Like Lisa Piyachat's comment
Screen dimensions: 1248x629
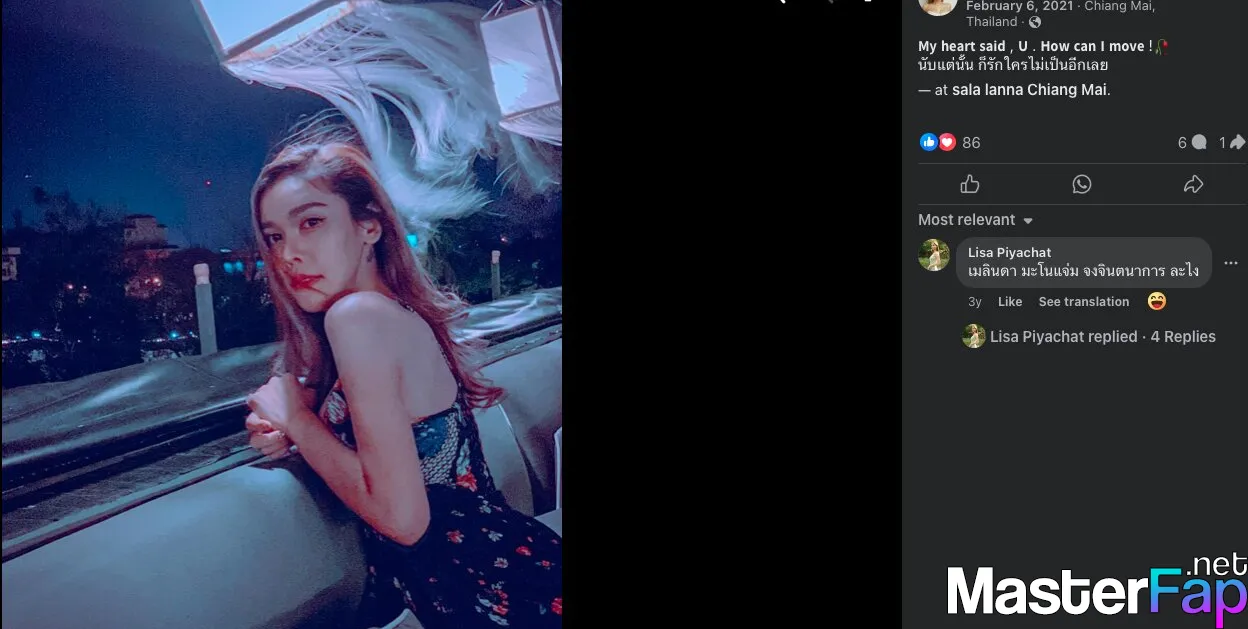pyautogui.click(x=1010, y=302)
